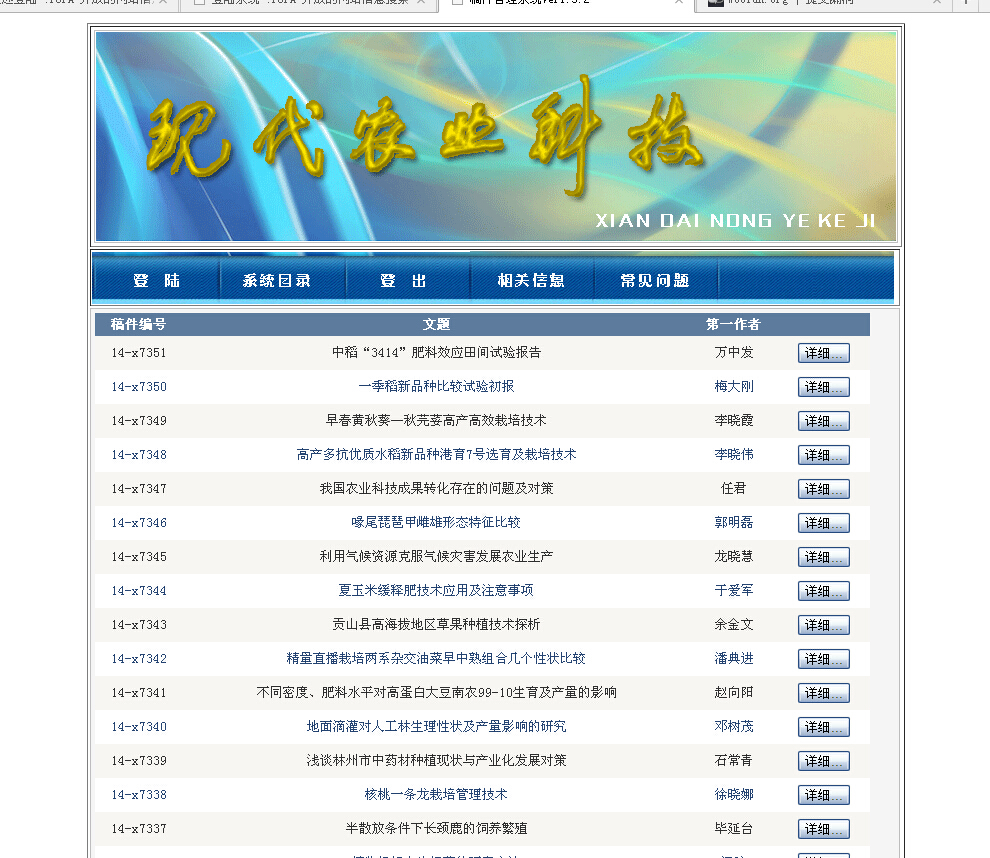Click the 第一作者 column header

click(x=733, y=325)
